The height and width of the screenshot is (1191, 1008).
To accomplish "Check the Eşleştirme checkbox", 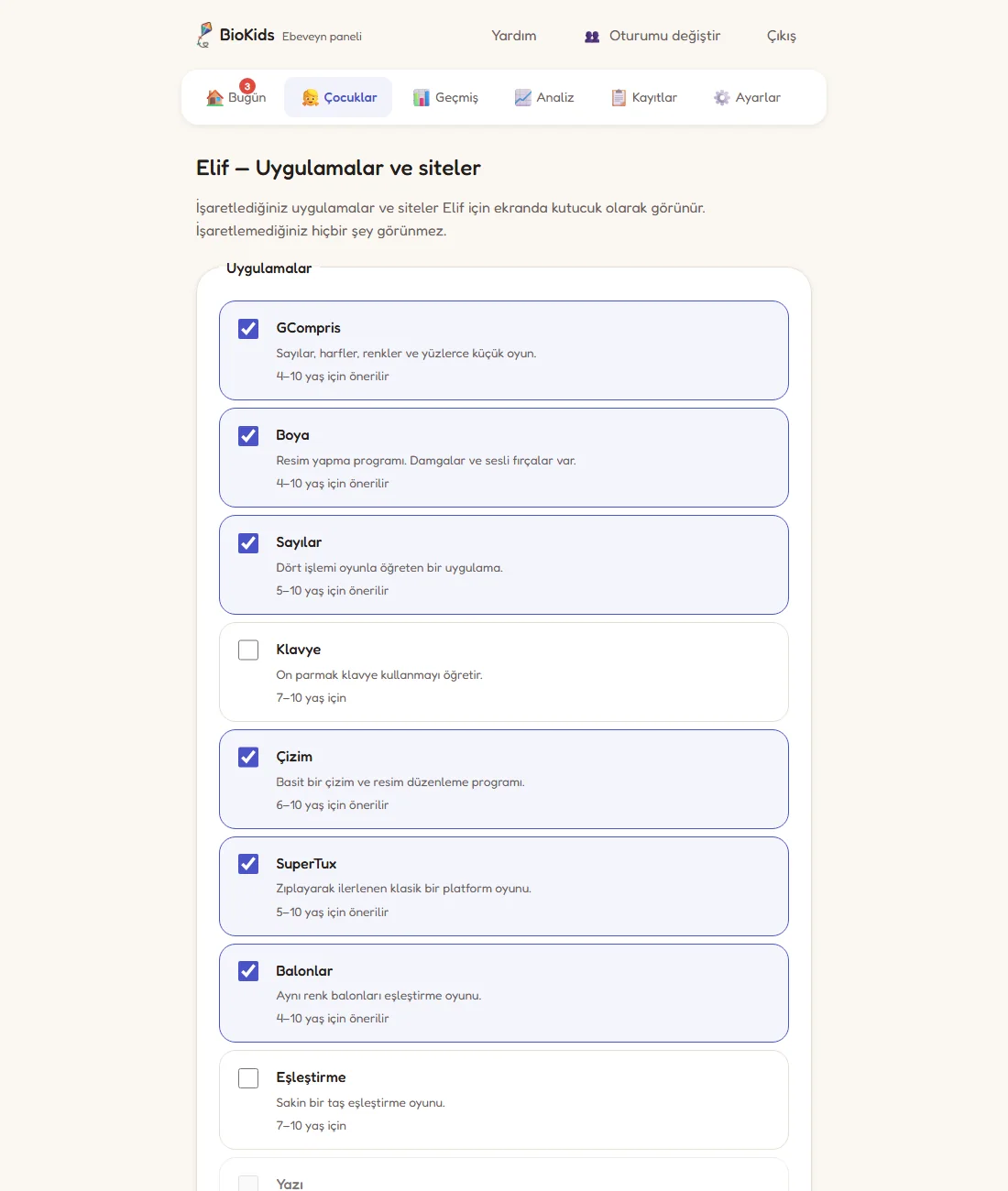I will click(248, 1078).
